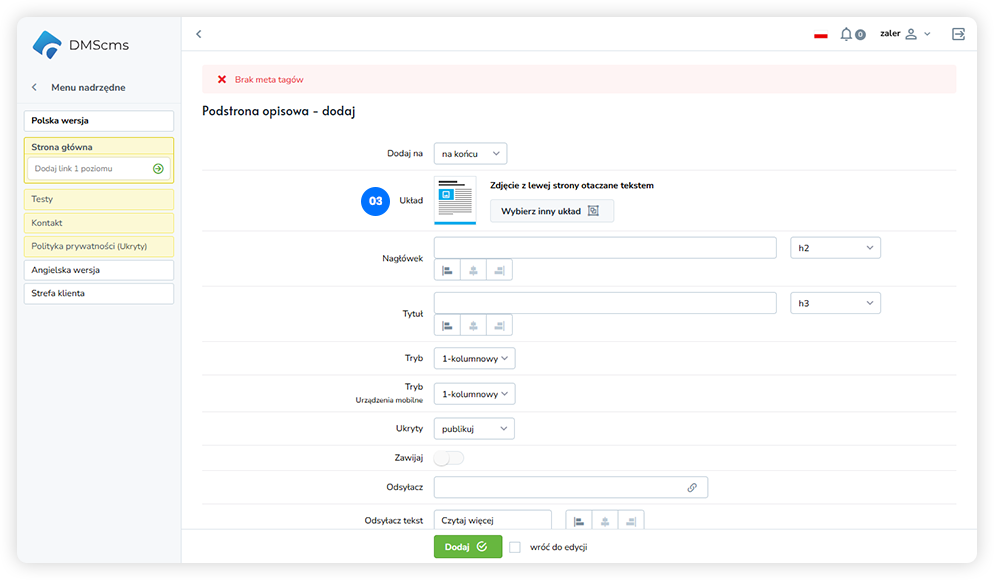The width and height of the screenshot is (994, 580).
Task: Toggle the Zawijaj switch
Action: 449,458
